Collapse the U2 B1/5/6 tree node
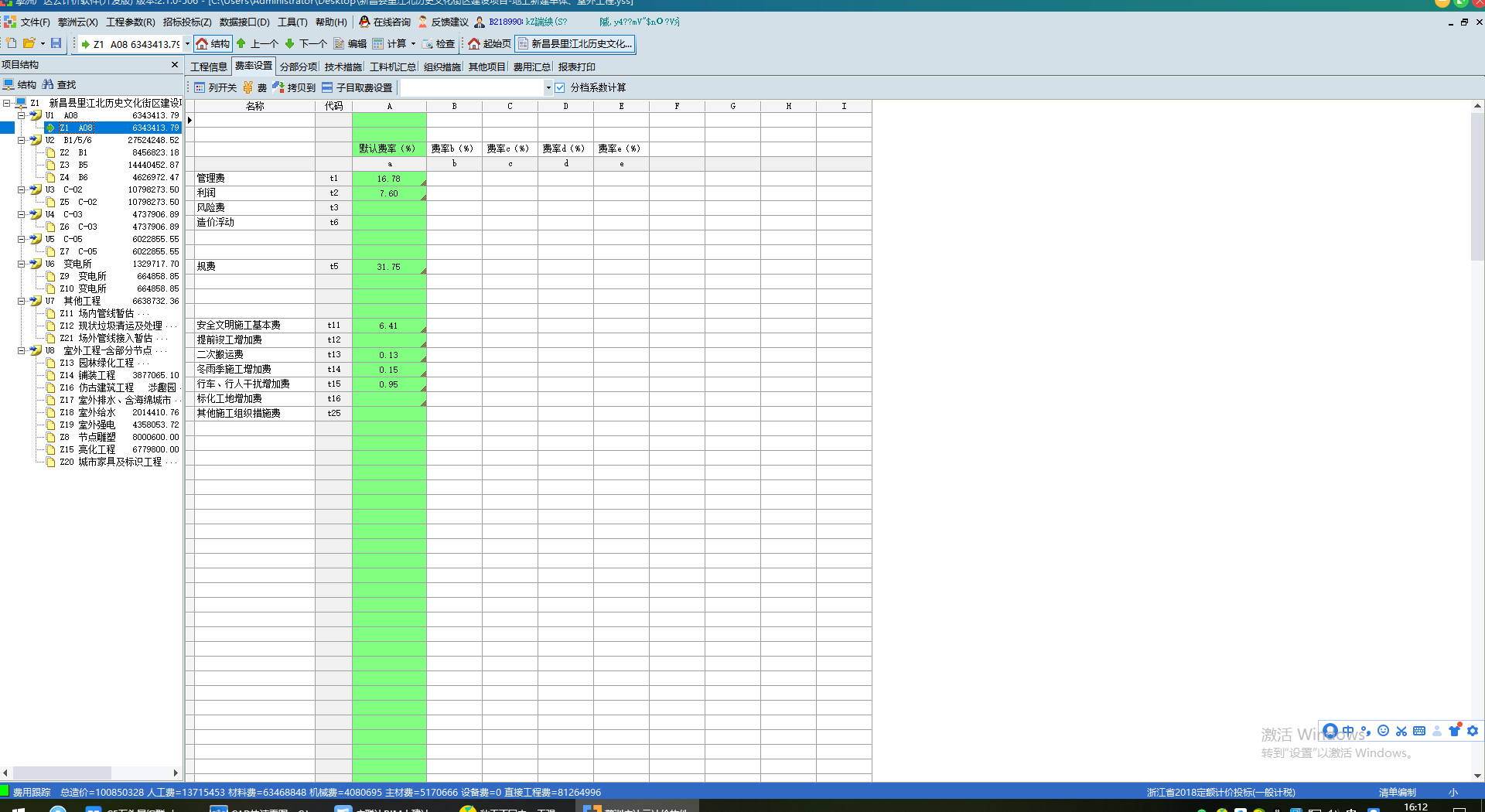Image resolution: width=1485 pixels, height=812 pixels. point(21,140)
